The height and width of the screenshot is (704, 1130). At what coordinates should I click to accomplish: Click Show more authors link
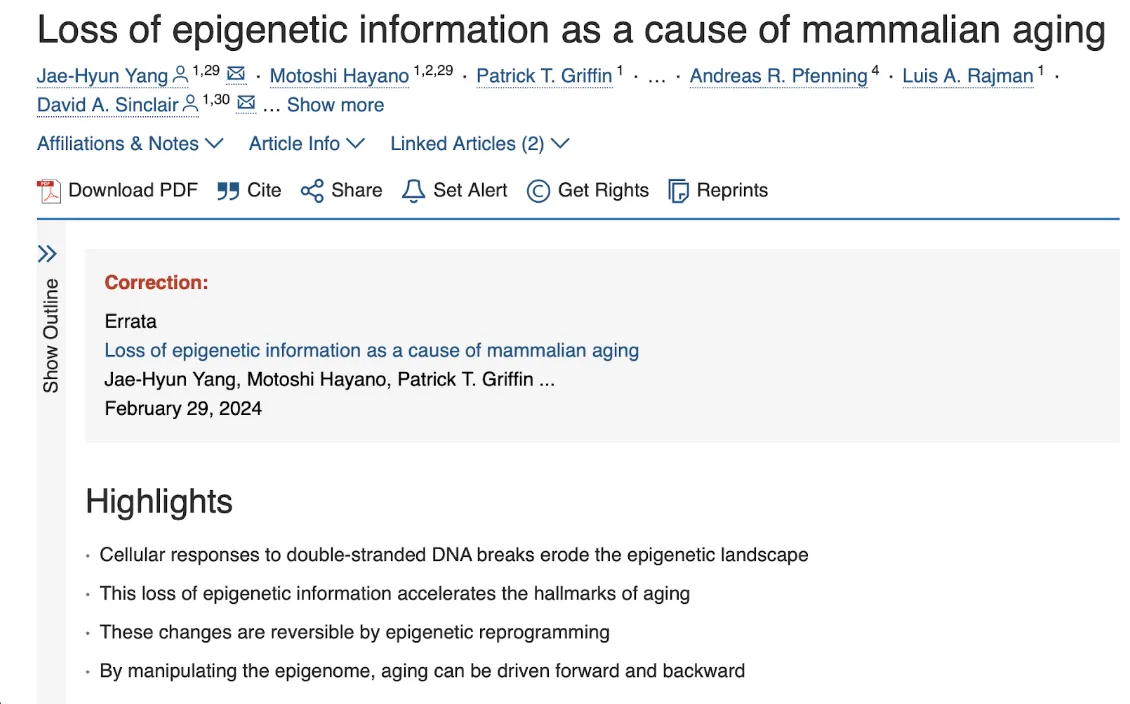335,105
